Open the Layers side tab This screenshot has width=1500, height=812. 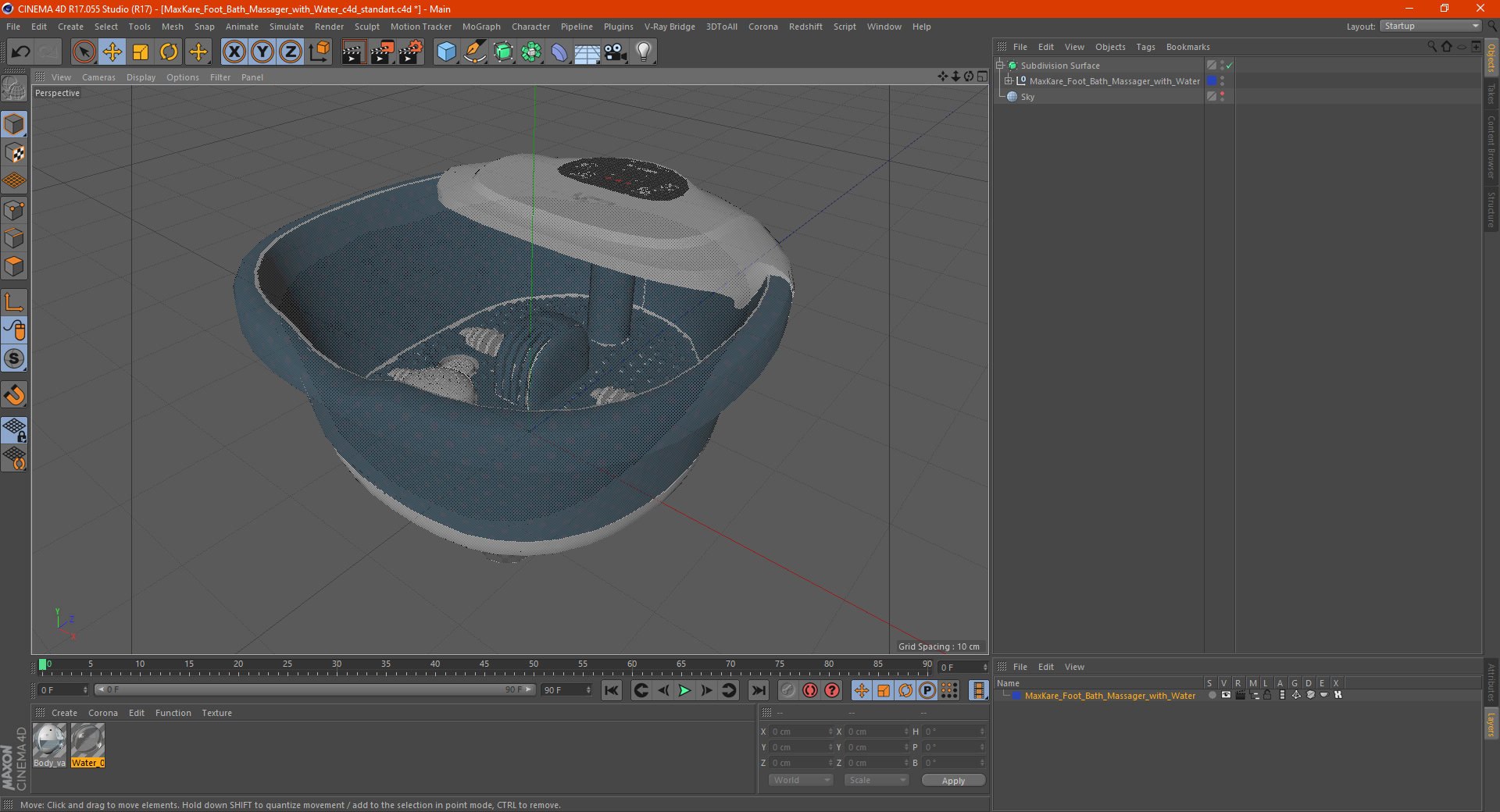1491,724
